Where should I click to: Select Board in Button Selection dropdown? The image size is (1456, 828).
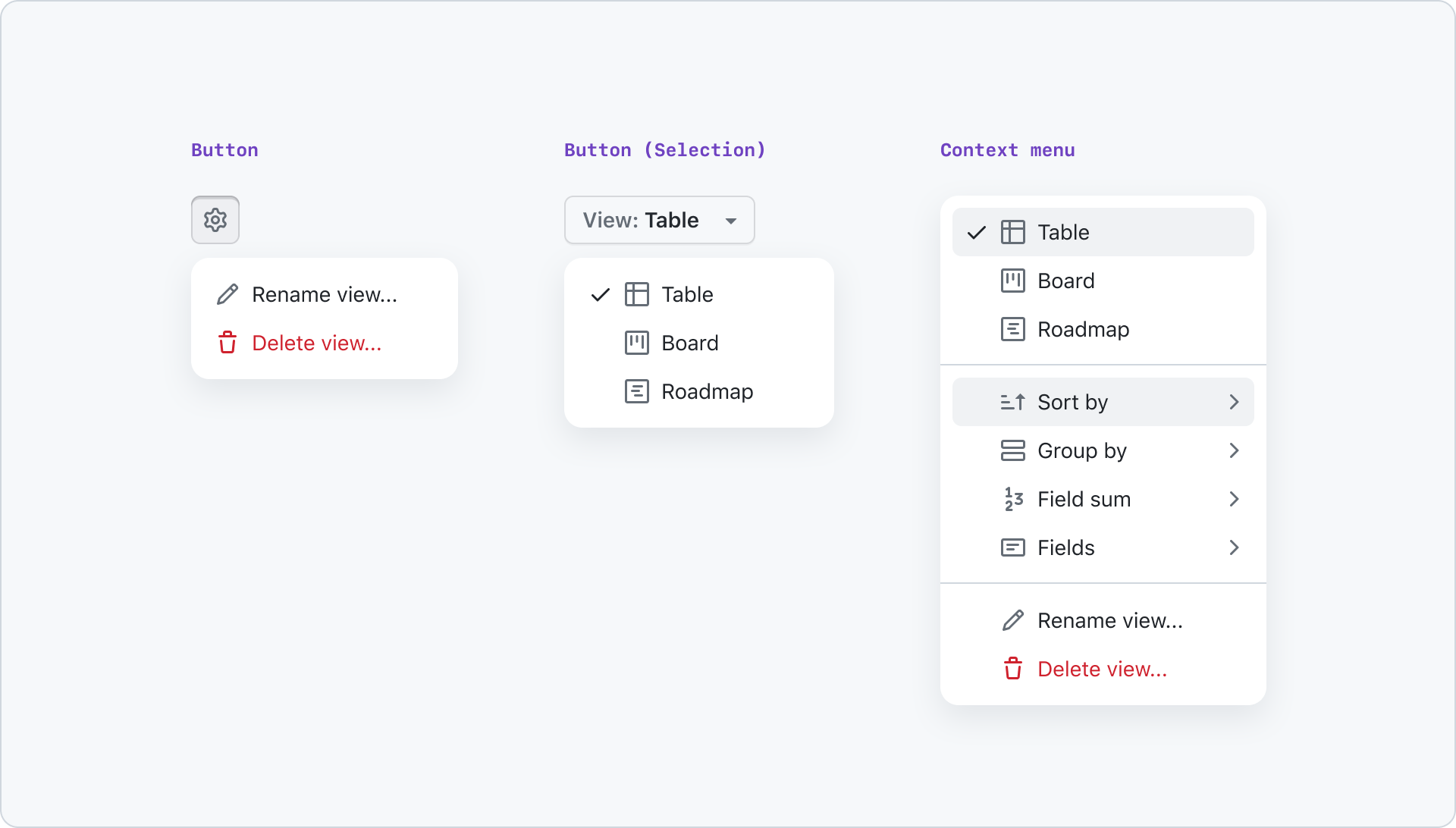tap(690, 342)
